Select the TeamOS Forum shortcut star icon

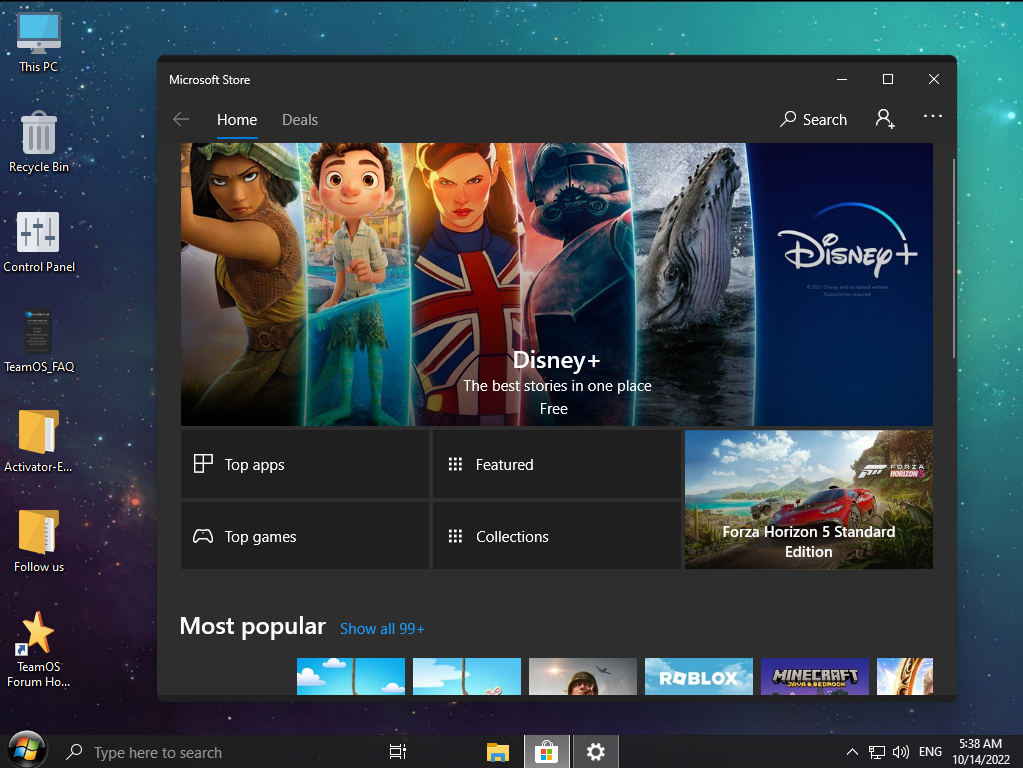(38, 649)
